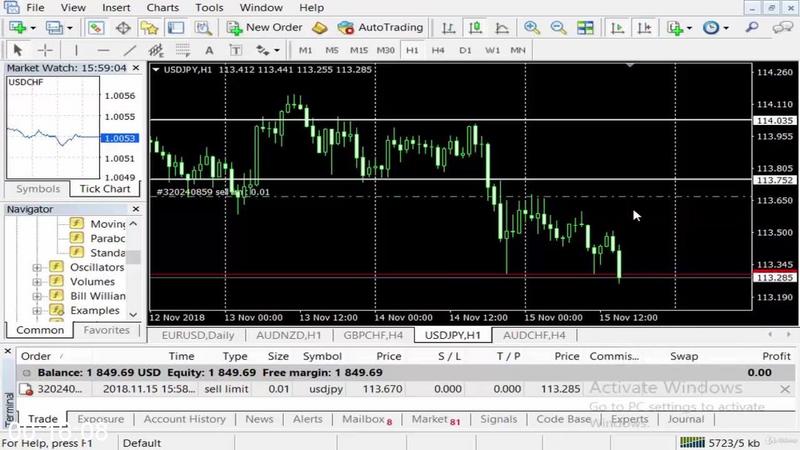Open the Insert menu
800x450 pixels.
116,8
